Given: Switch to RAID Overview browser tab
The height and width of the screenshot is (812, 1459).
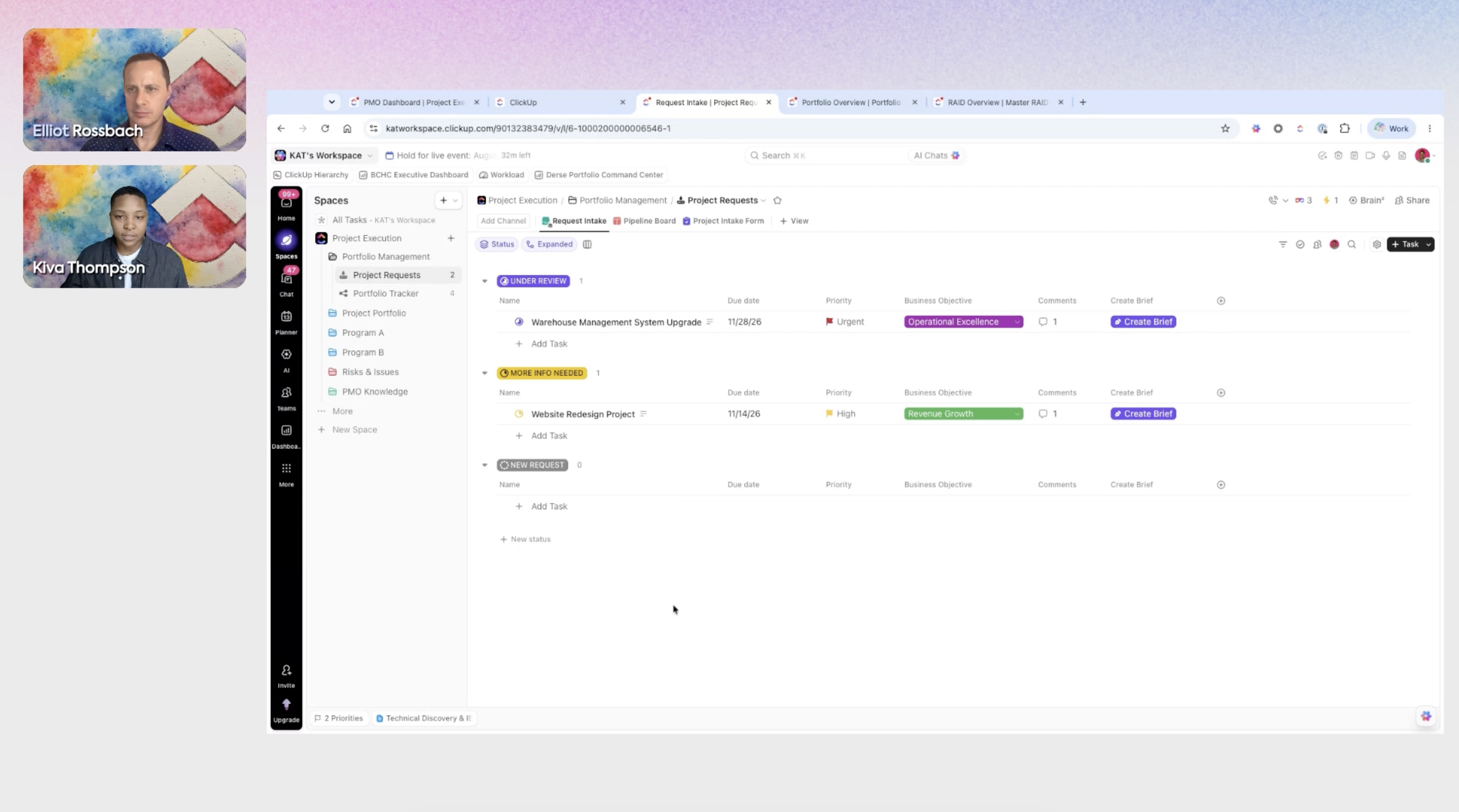Looking at the screenshot, I should [x=999, y=102].
